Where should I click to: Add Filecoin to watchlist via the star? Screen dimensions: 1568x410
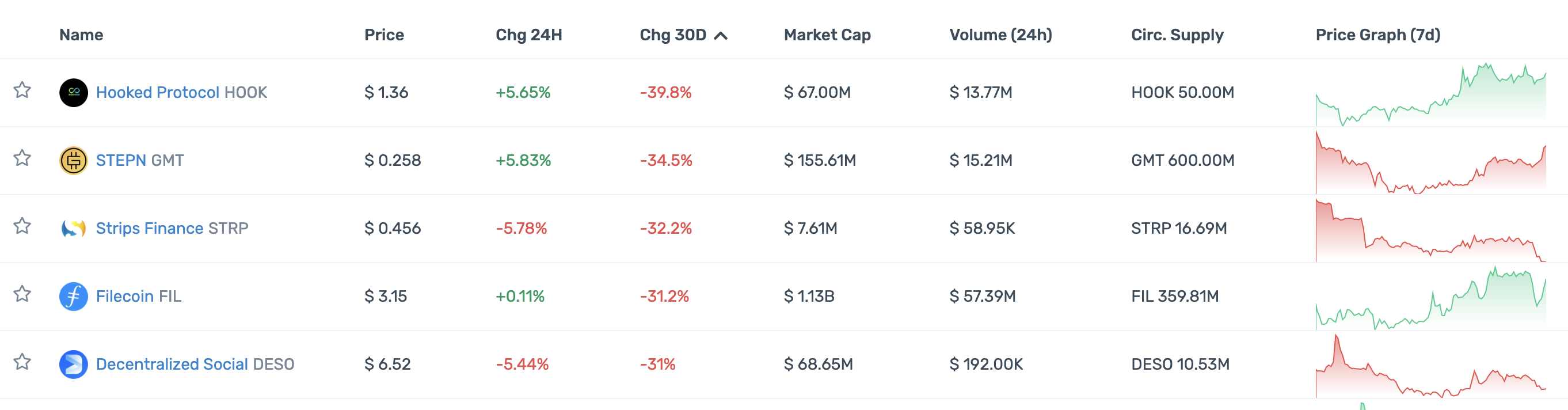(x=22, y=294)
